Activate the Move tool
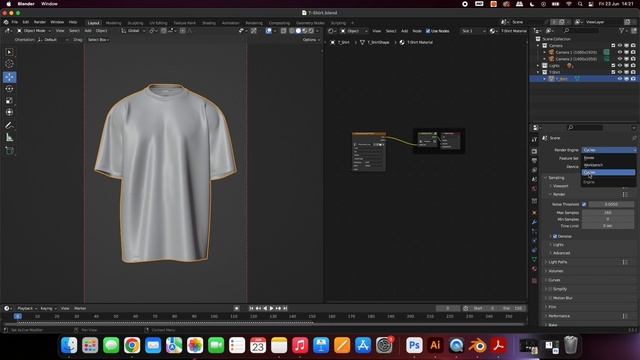Screen dimensions: 640x360 click(x=9, y=77)
